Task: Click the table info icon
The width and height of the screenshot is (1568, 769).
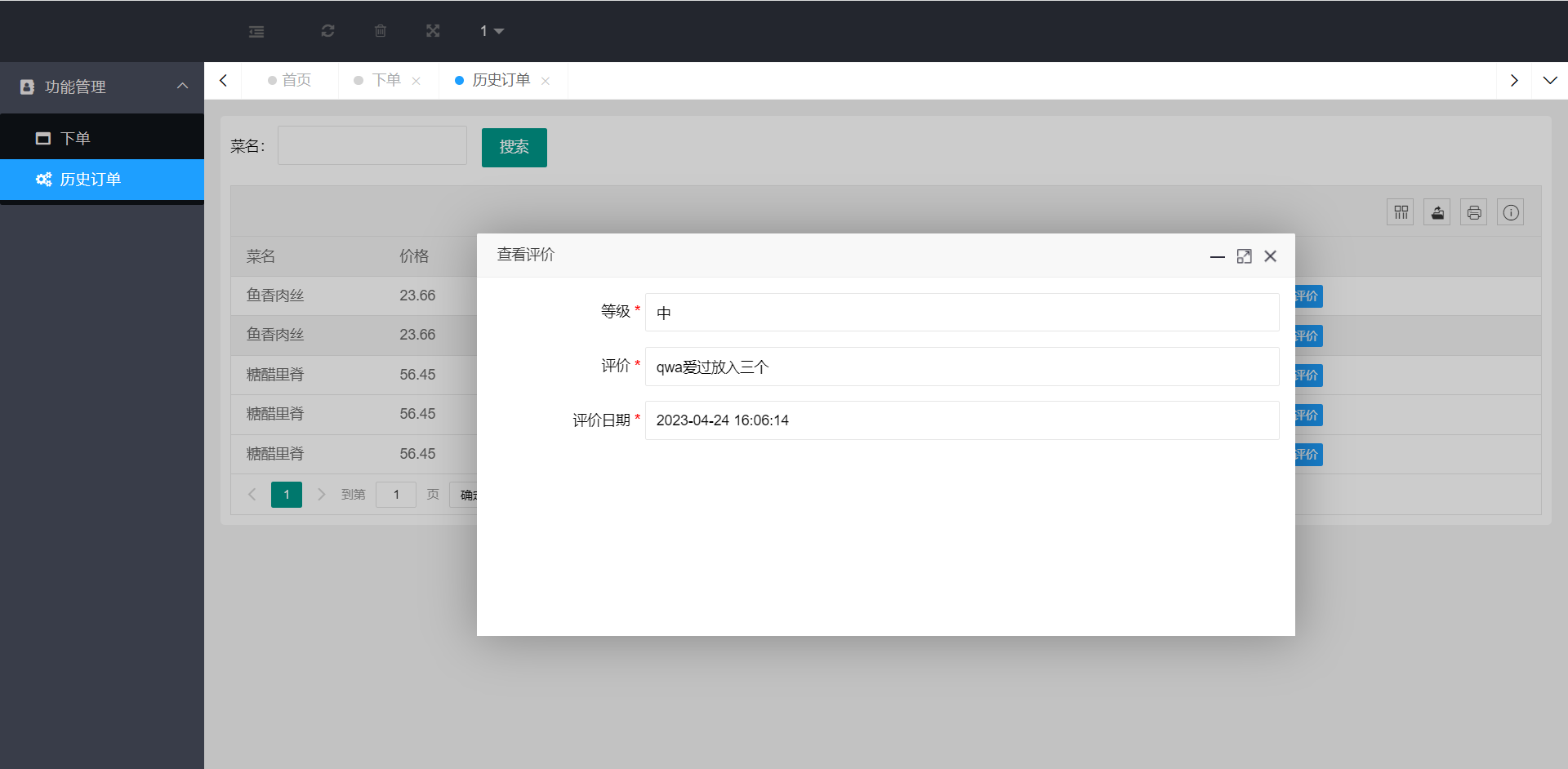Action: [1511, 212]
